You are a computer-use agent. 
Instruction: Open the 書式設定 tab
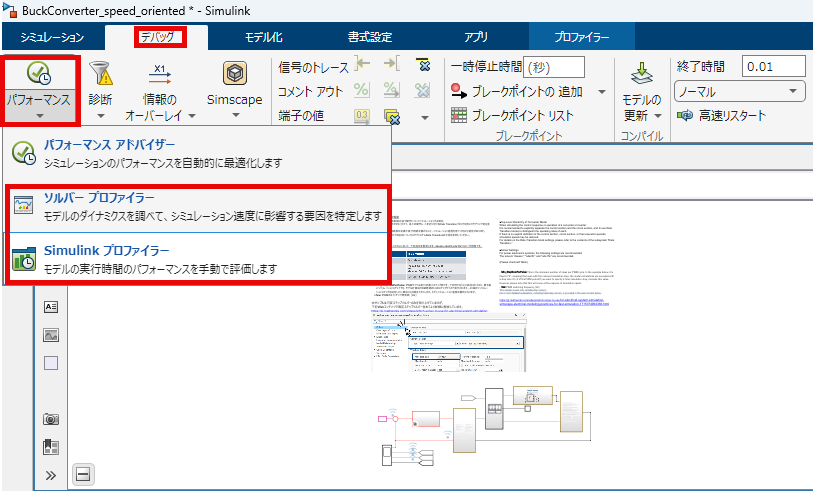click(370, 38)
